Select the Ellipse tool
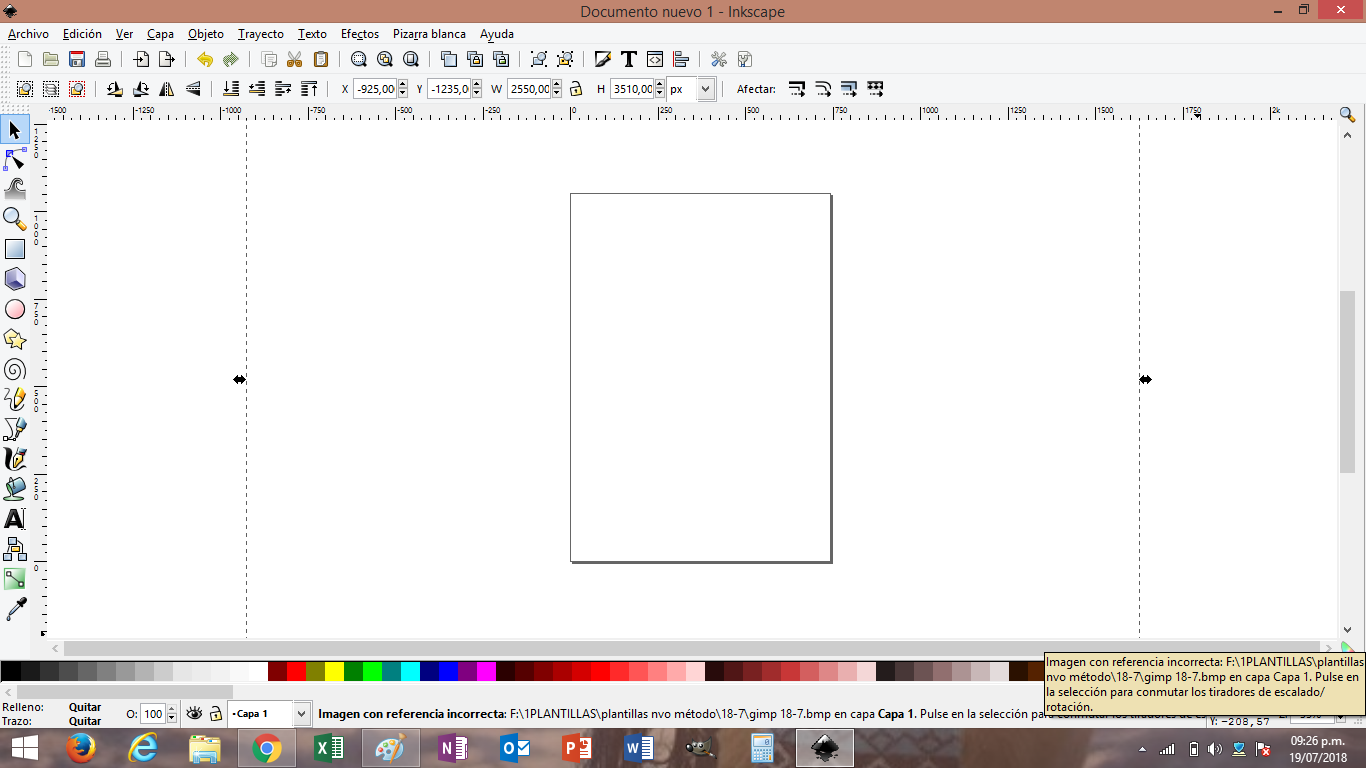This screenshot has width=1366, height=768. coord(15,309)
